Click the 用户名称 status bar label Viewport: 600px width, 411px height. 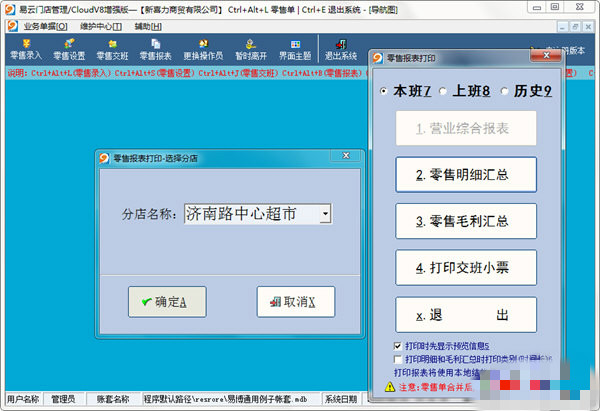pos(23,399)
